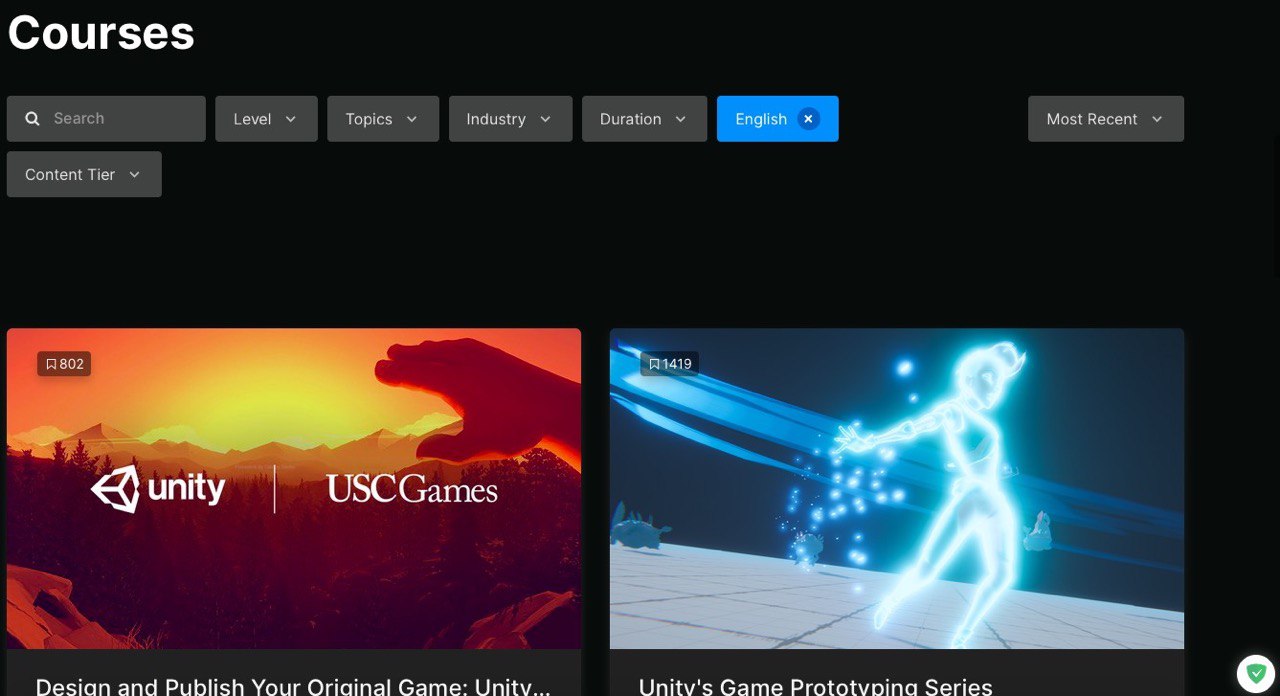
Task: Expand the Industry filter dropdown
Action: point(510,118)
